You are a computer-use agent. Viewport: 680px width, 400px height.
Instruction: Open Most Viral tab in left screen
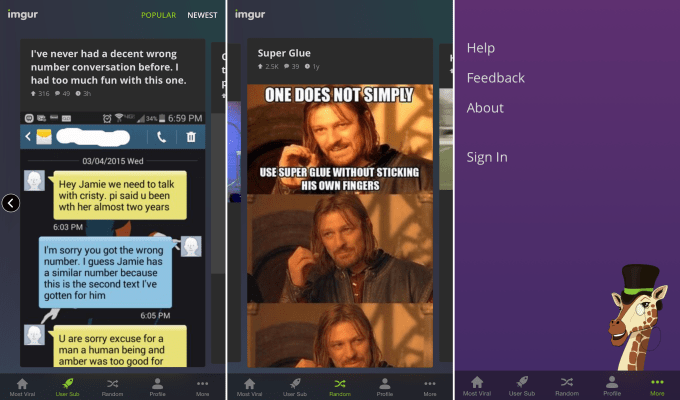pos(22,387)
